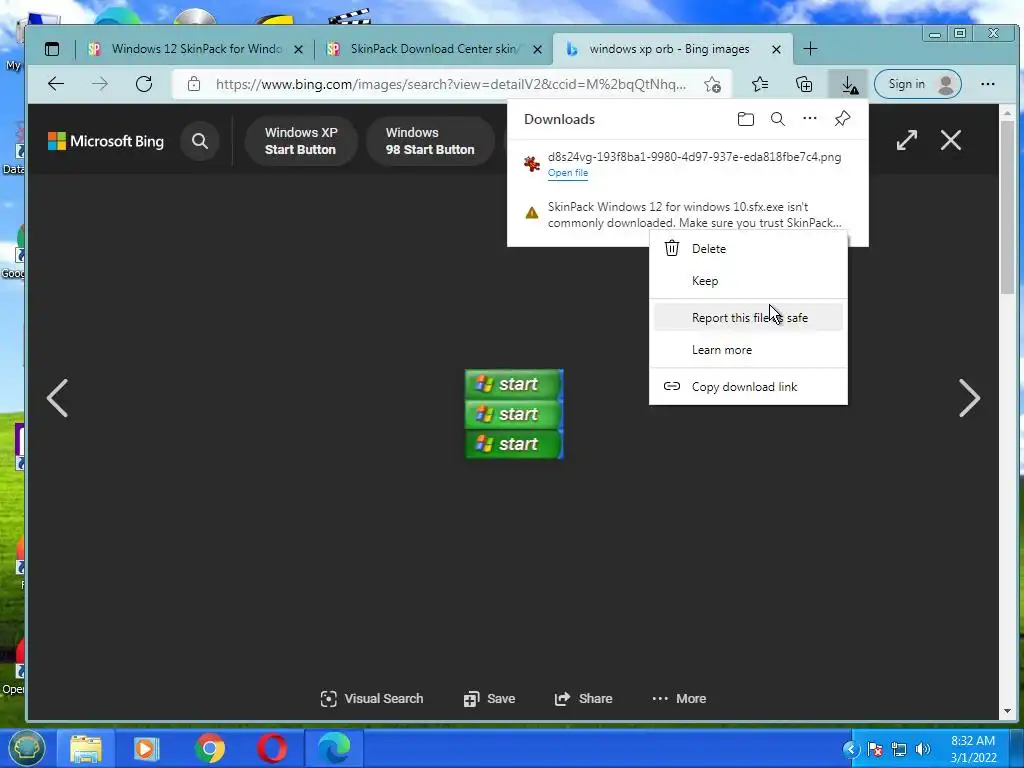
Task: Show hidden tray icons arrow
Action: pos(850,749)
